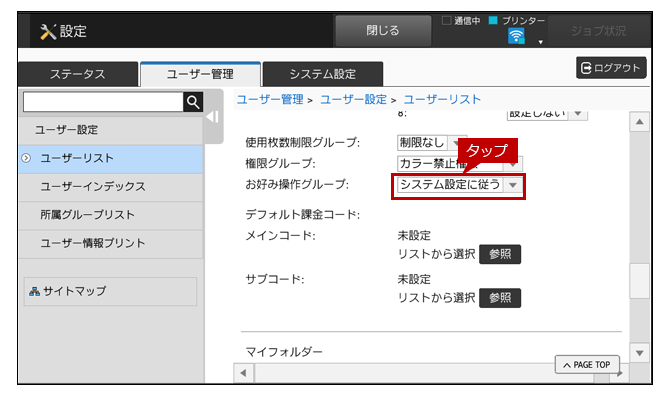
Task: Click the 未設定 value of サブコード
Action: [414, 279]
